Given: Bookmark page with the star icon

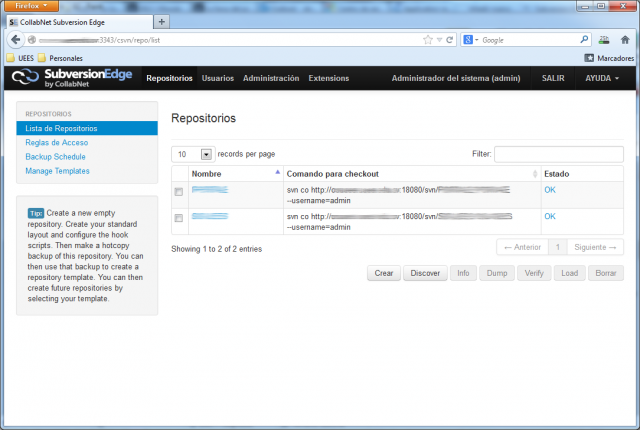Looking at the screenshot, I should point(428,40).
